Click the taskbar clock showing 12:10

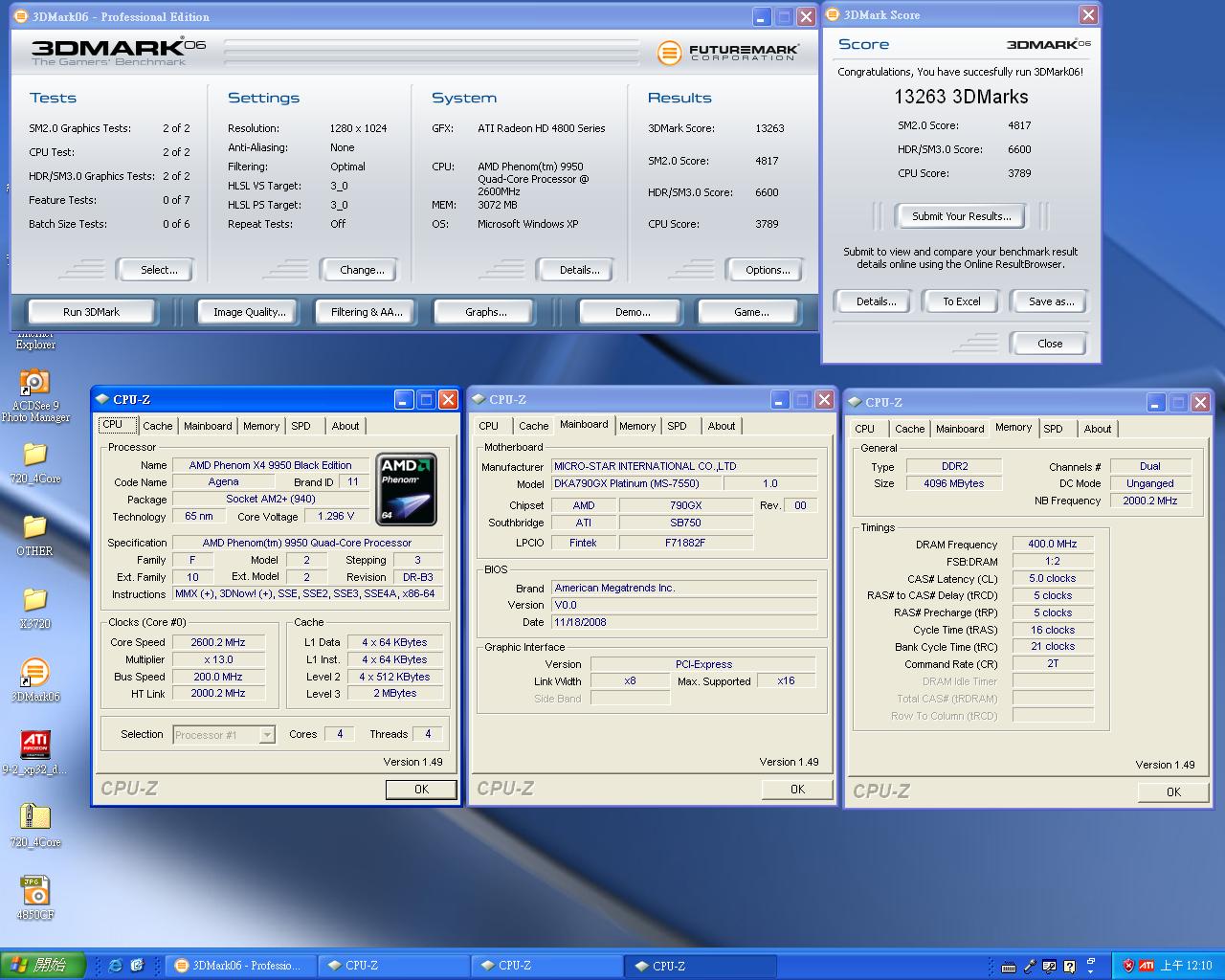[x=1186, y=966]
